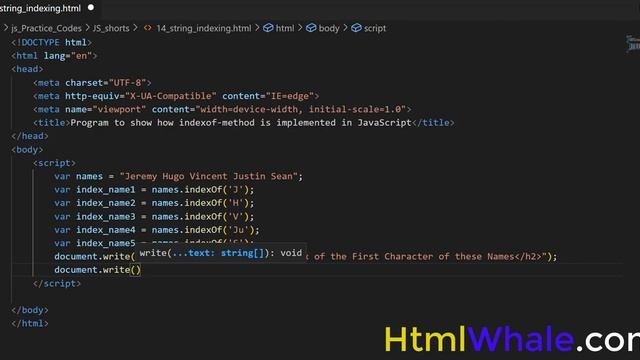
Task: Click the index_name3 variable
Action: [x=106, y=217]
